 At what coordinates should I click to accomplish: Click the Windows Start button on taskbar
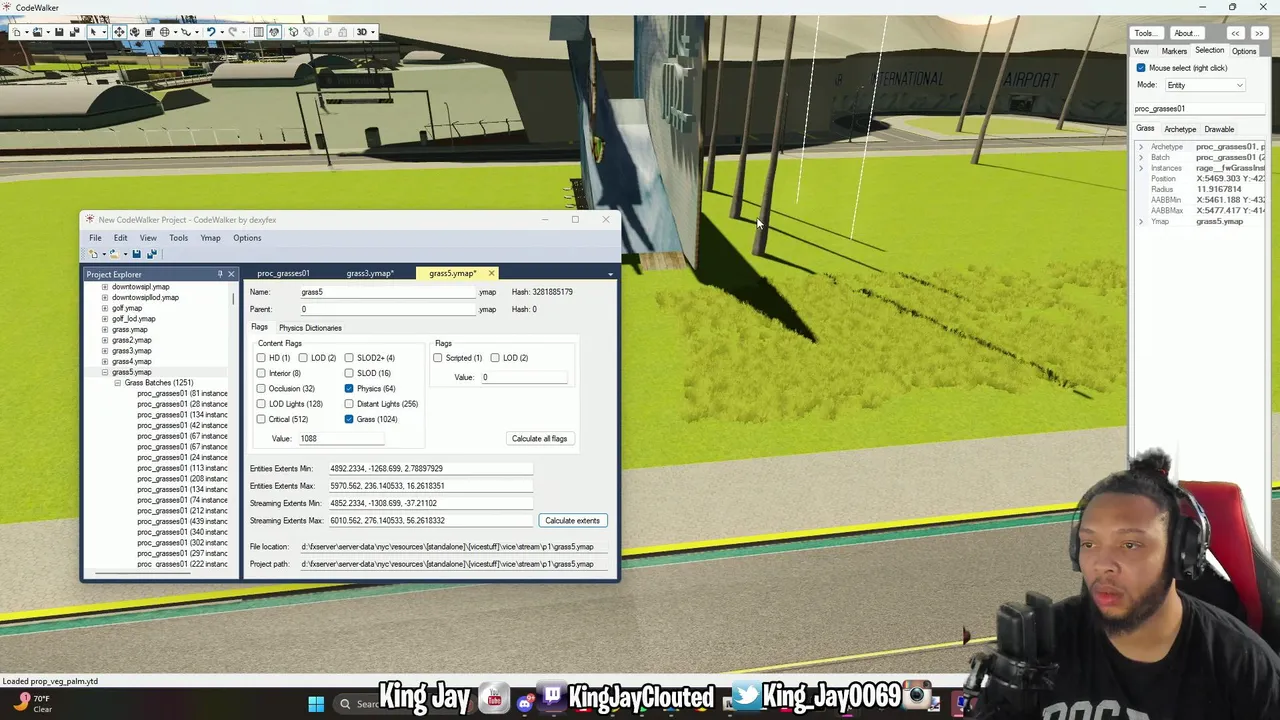pos(316,703)
